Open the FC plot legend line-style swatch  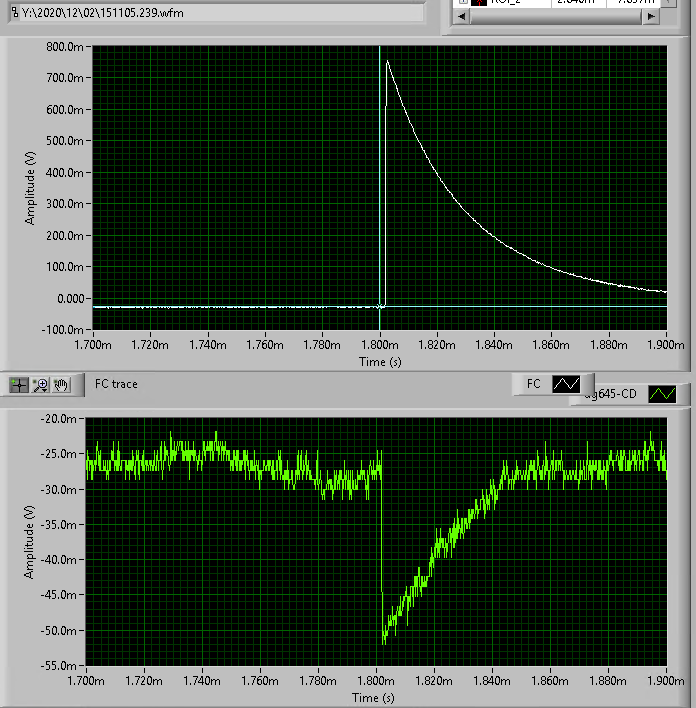566,384
